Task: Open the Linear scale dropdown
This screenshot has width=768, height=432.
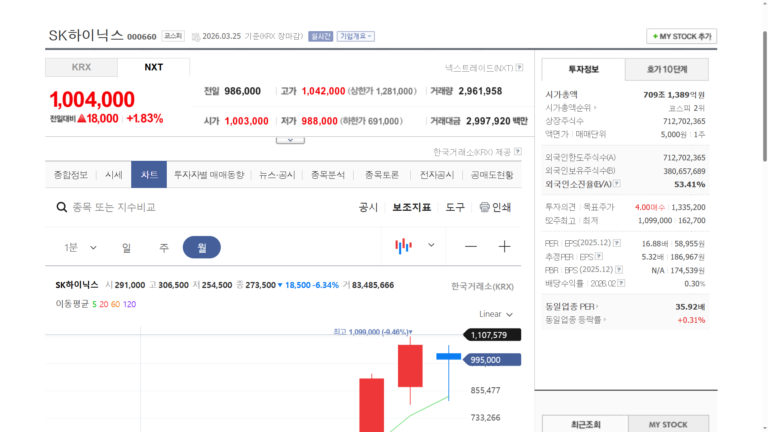Action: click(x=496, y=314)
